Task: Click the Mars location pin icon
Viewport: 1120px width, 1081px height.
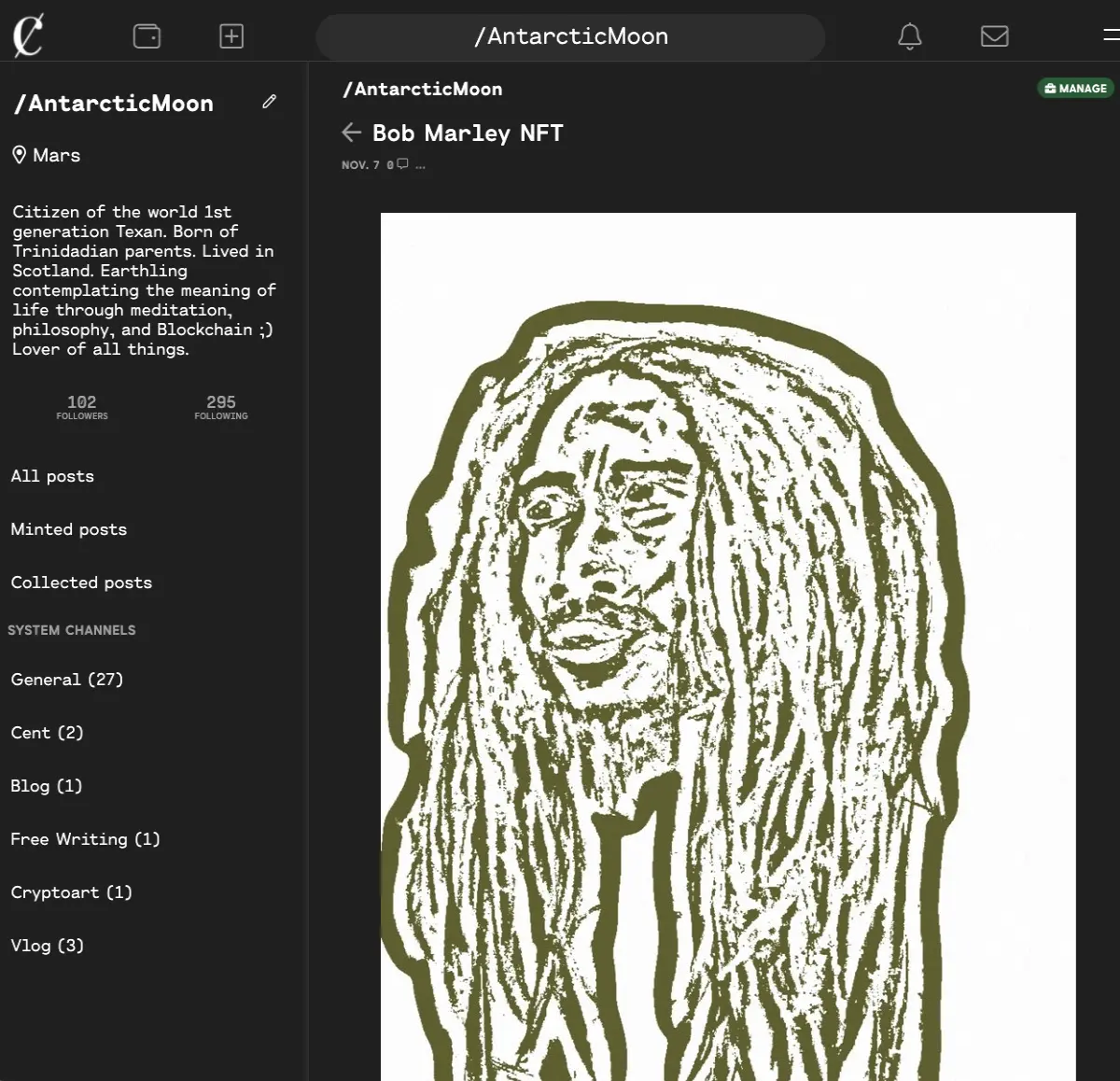Action: (x=19, y=155)
